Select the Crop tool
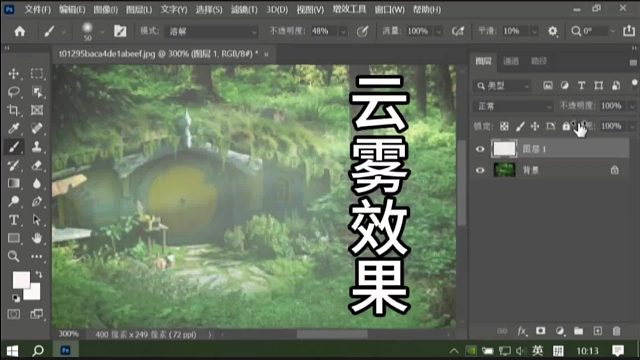Screen dimensions: 640x360 point(13,110)
